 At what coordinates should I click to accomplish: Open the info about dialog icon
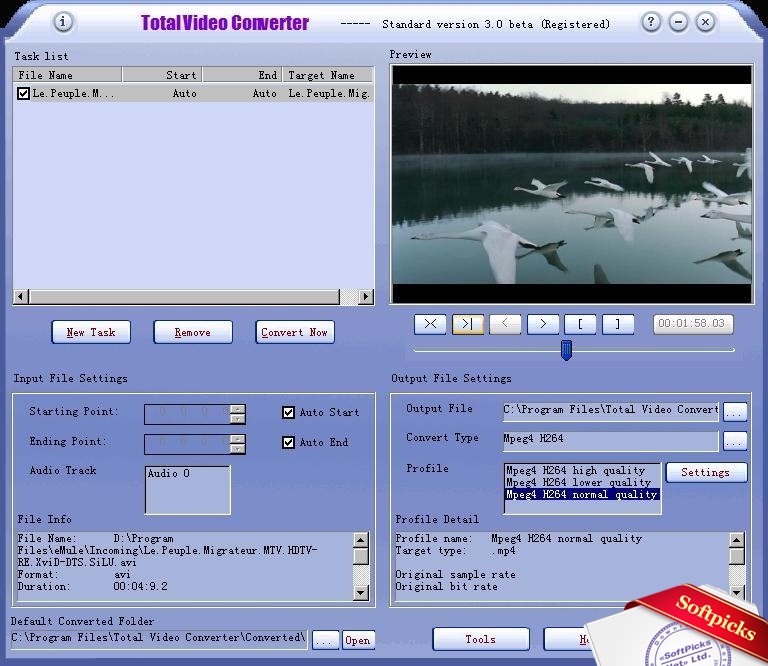coord(63,22)
